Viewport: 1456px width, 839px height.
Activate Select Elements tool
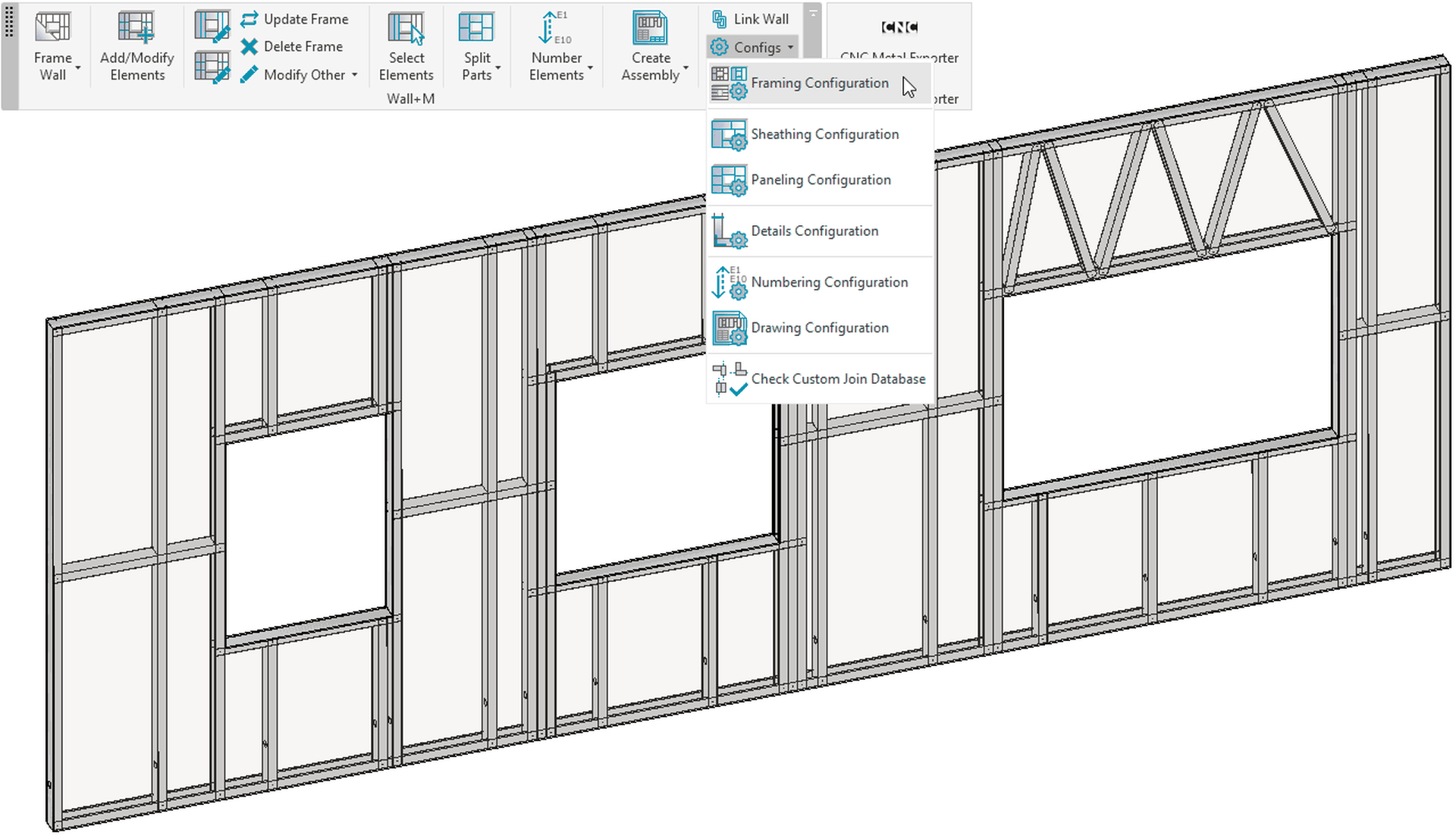[x=406, y=28]
